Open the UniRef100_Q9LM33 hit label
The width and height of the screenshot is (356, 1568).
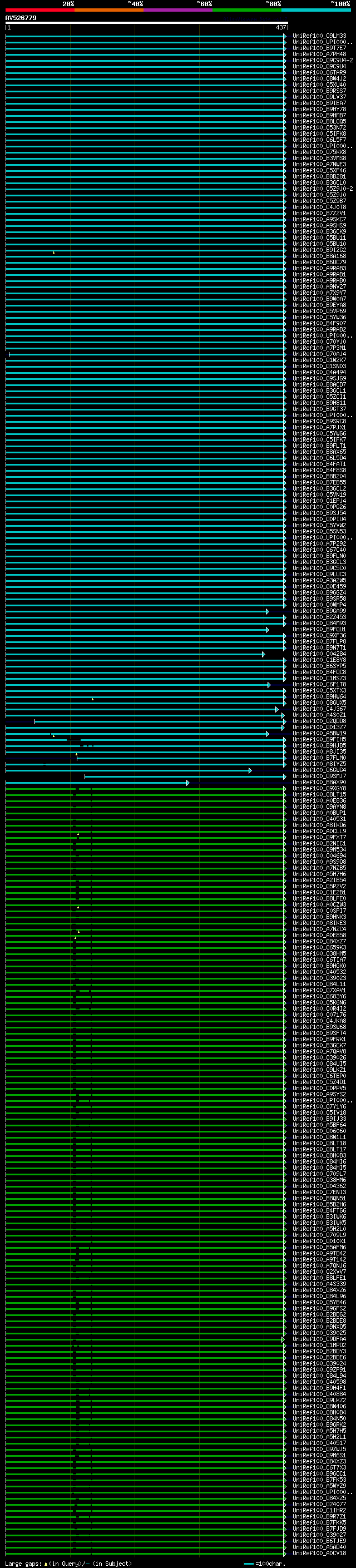tap(319, 36)
